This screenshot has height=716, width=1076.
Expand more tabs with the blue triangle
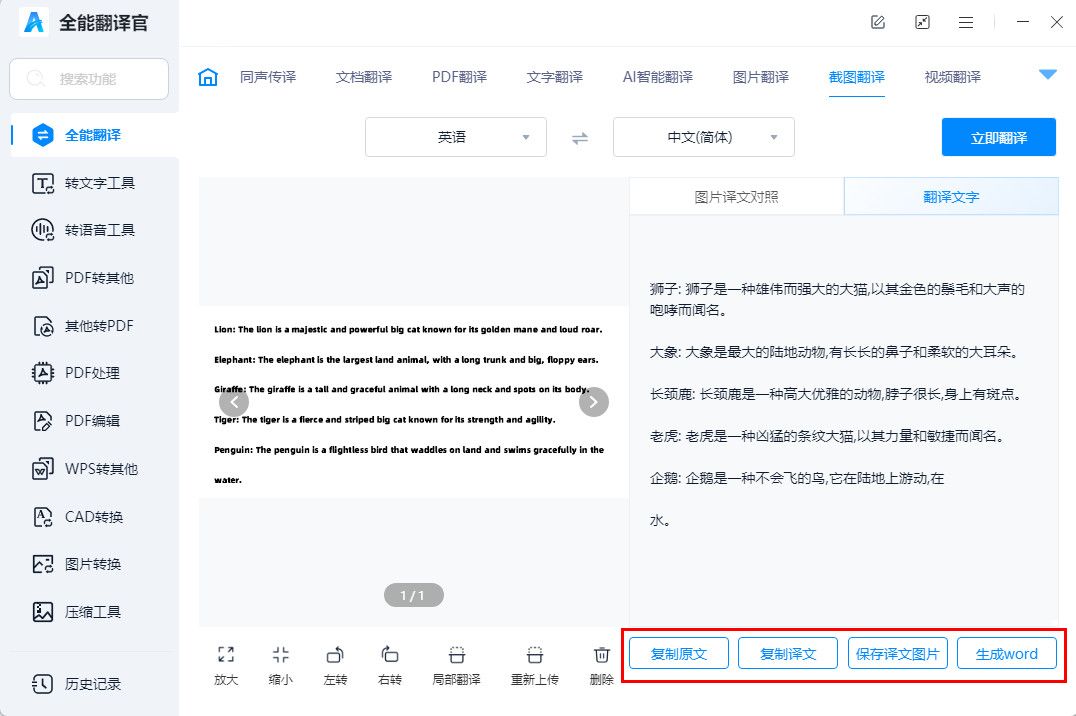tap(1047, 75)
